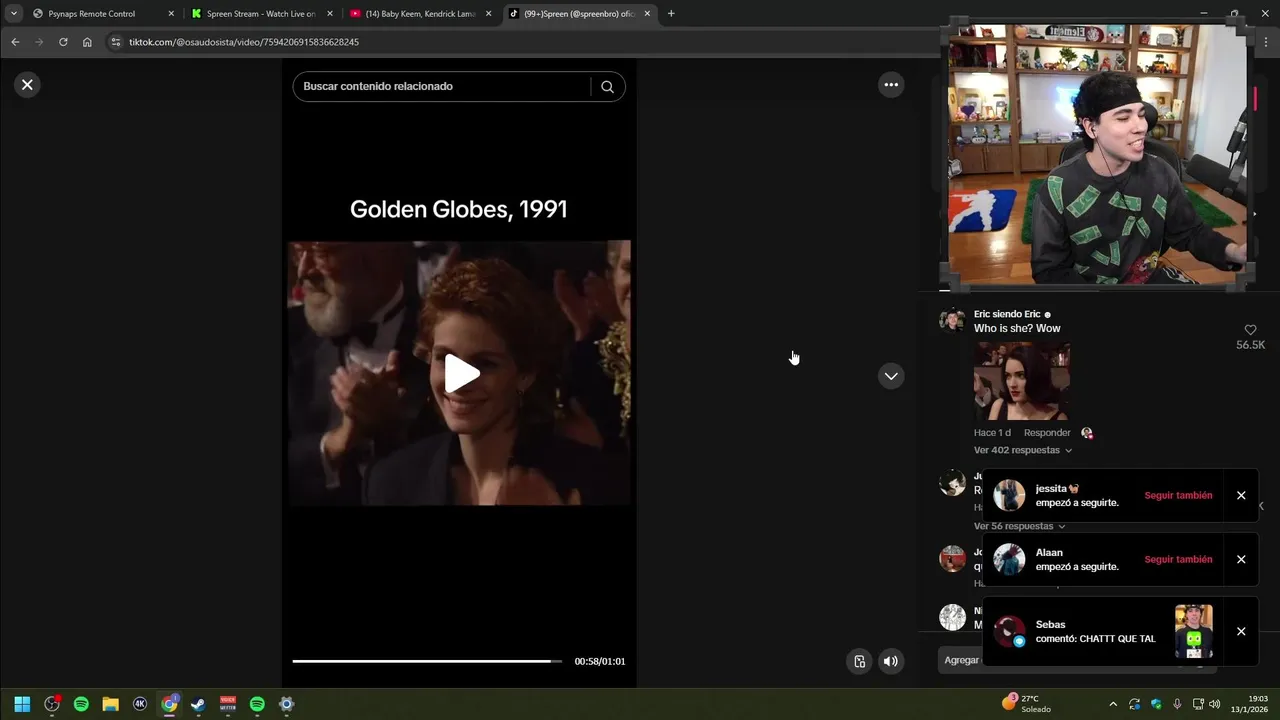The image size is (1280, 720).
Task: Expand 'Ver 402 respuestas'
Action: pos(1022,450)
